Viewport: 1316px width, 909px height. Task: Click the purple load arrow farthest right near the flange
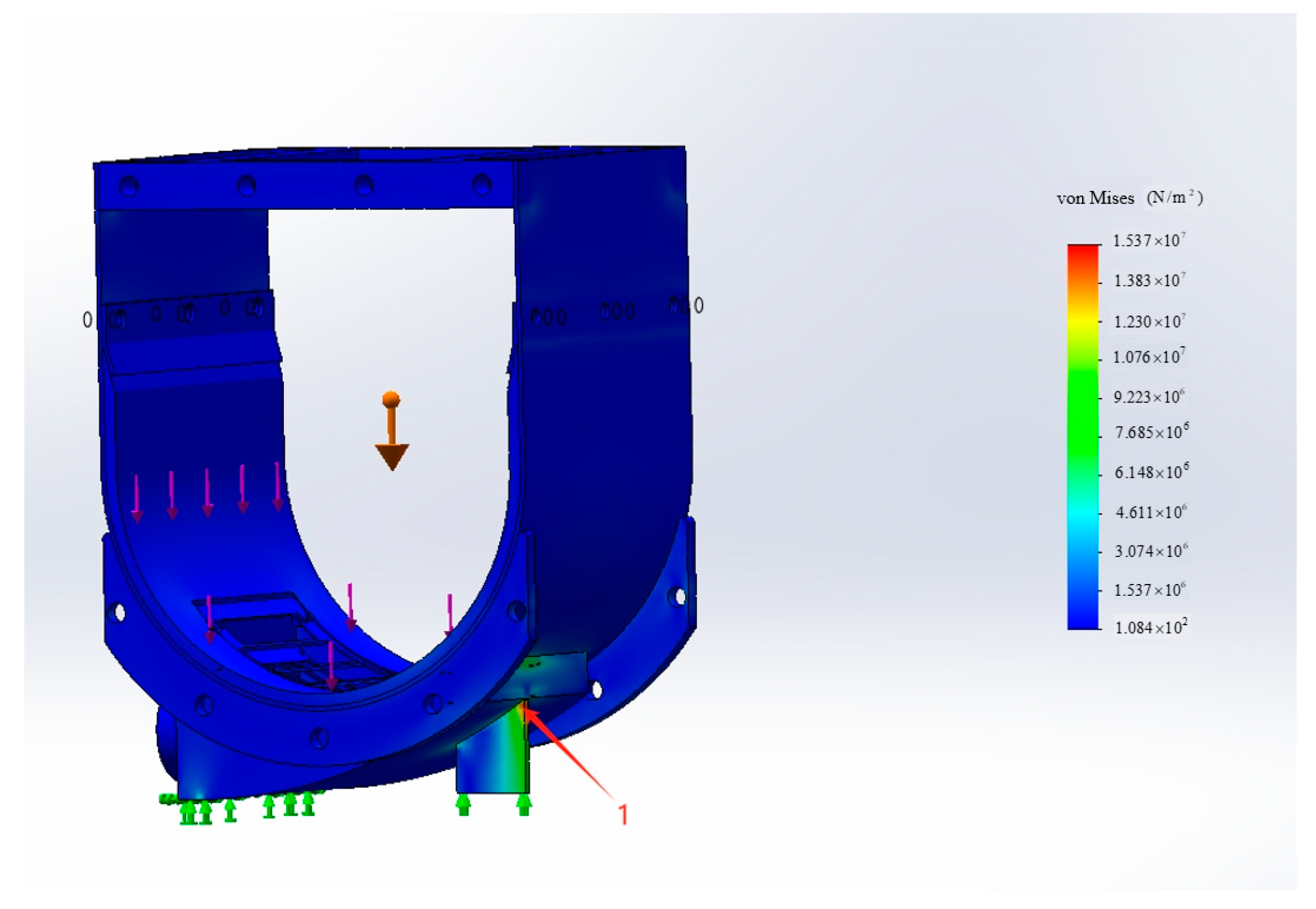click(449, 616)
